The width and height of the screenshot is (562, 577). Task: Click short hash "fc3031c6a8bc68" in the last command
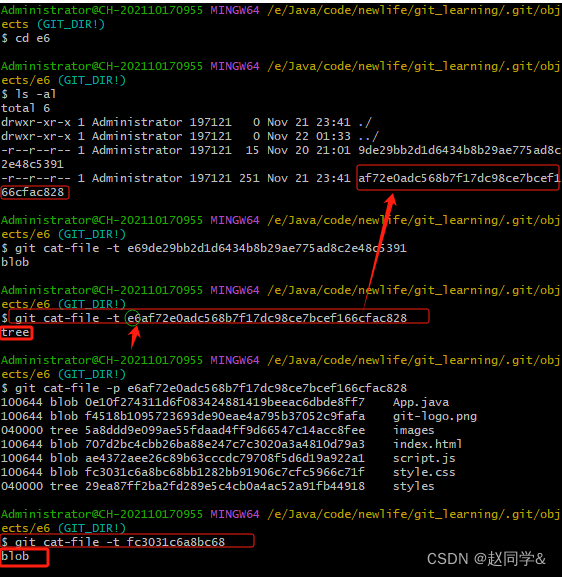tap(176, 542)
